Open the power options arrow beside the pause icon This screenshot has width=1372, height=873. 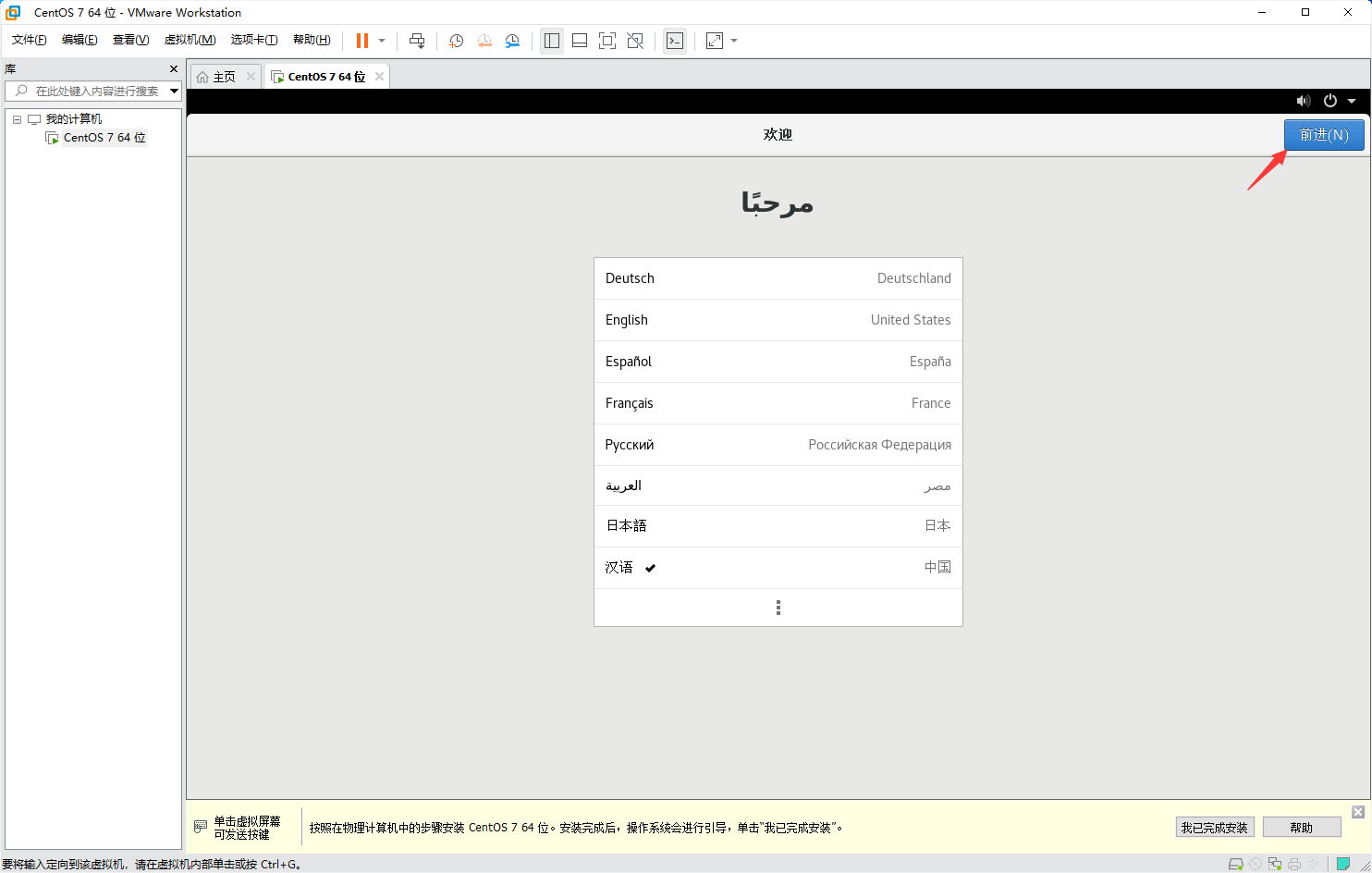[x=382, y=41]
